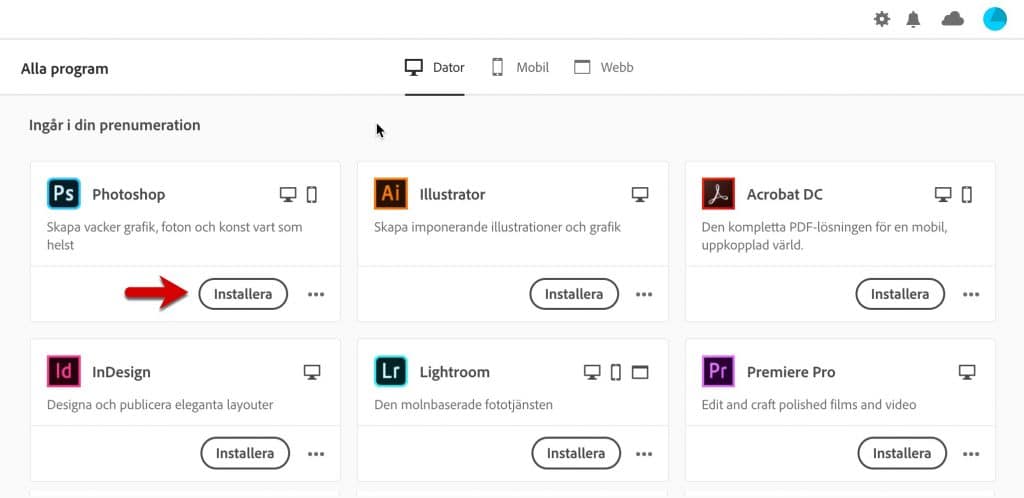Open the cloud sync status icon
This screenshot has width=1024, height=498.
pos(953,20)
